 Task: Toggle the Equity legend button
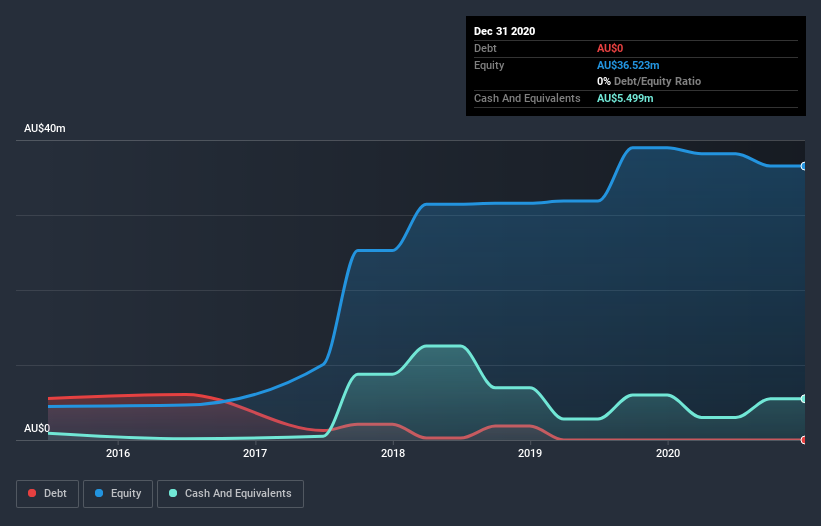click(x=118, y=494)
